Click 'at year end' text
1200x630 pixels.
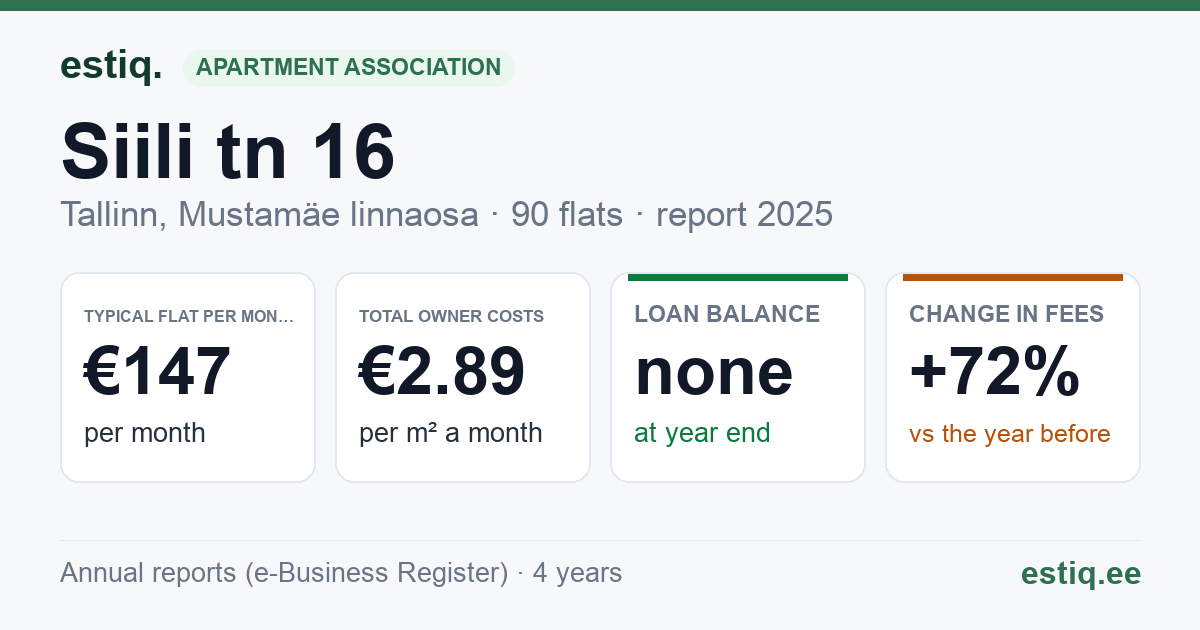[x=703, y=433]
